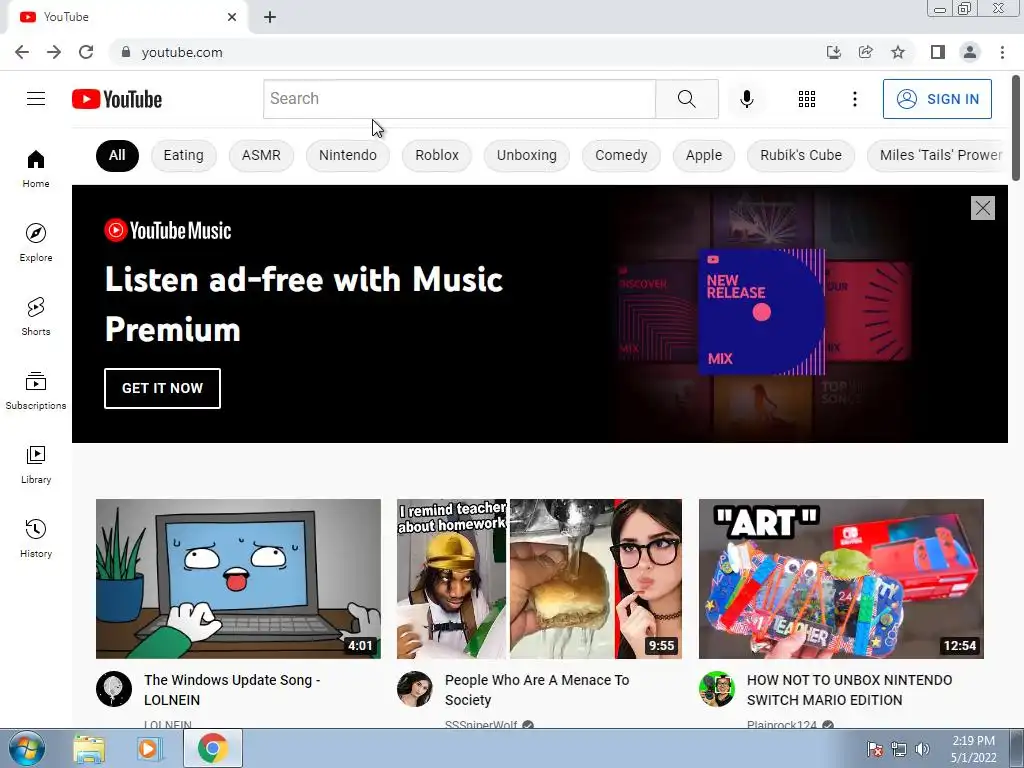Go forward in browser
The image size is (1024, 768).
54,52
